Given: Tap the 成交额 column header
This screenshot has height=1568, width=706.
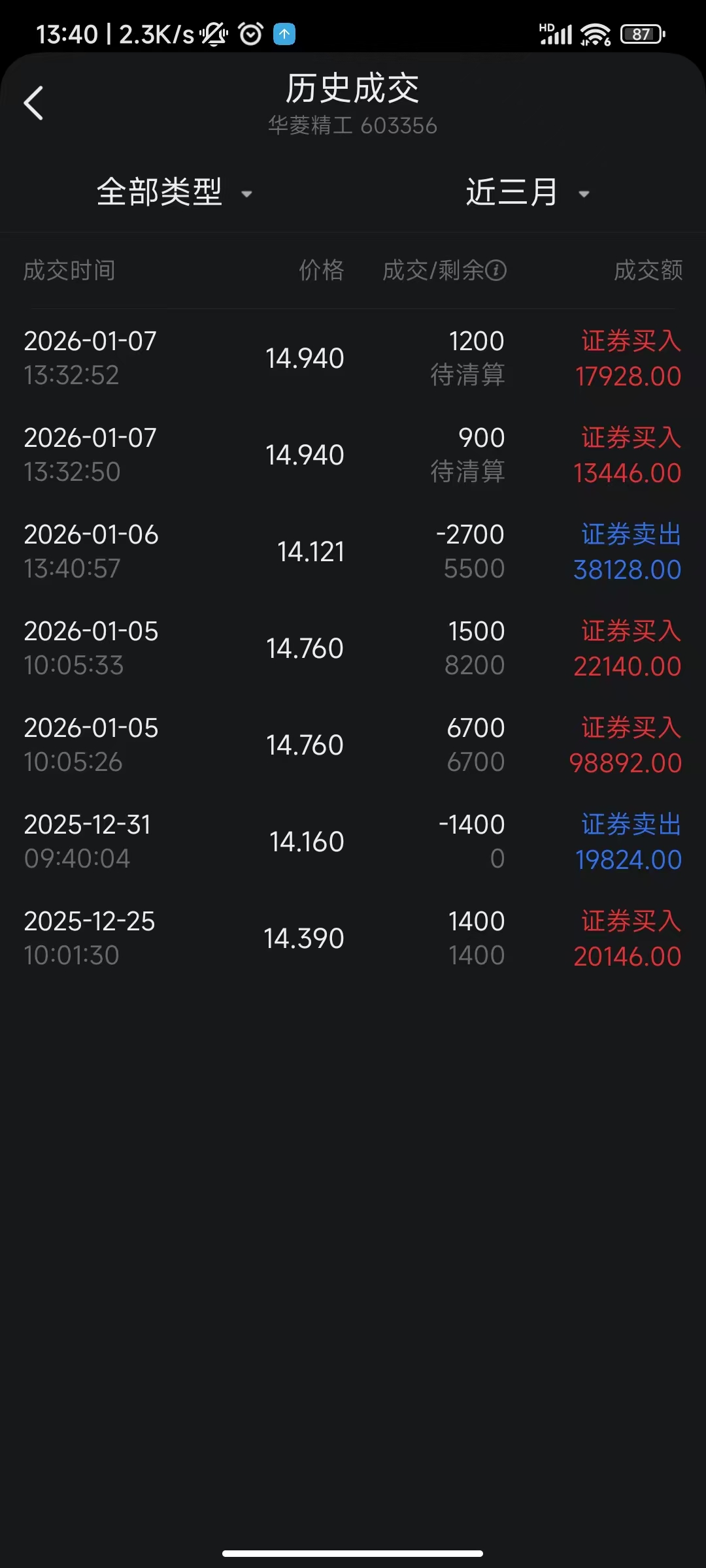Looking at the screenshot, I should (x=648, y=270).
